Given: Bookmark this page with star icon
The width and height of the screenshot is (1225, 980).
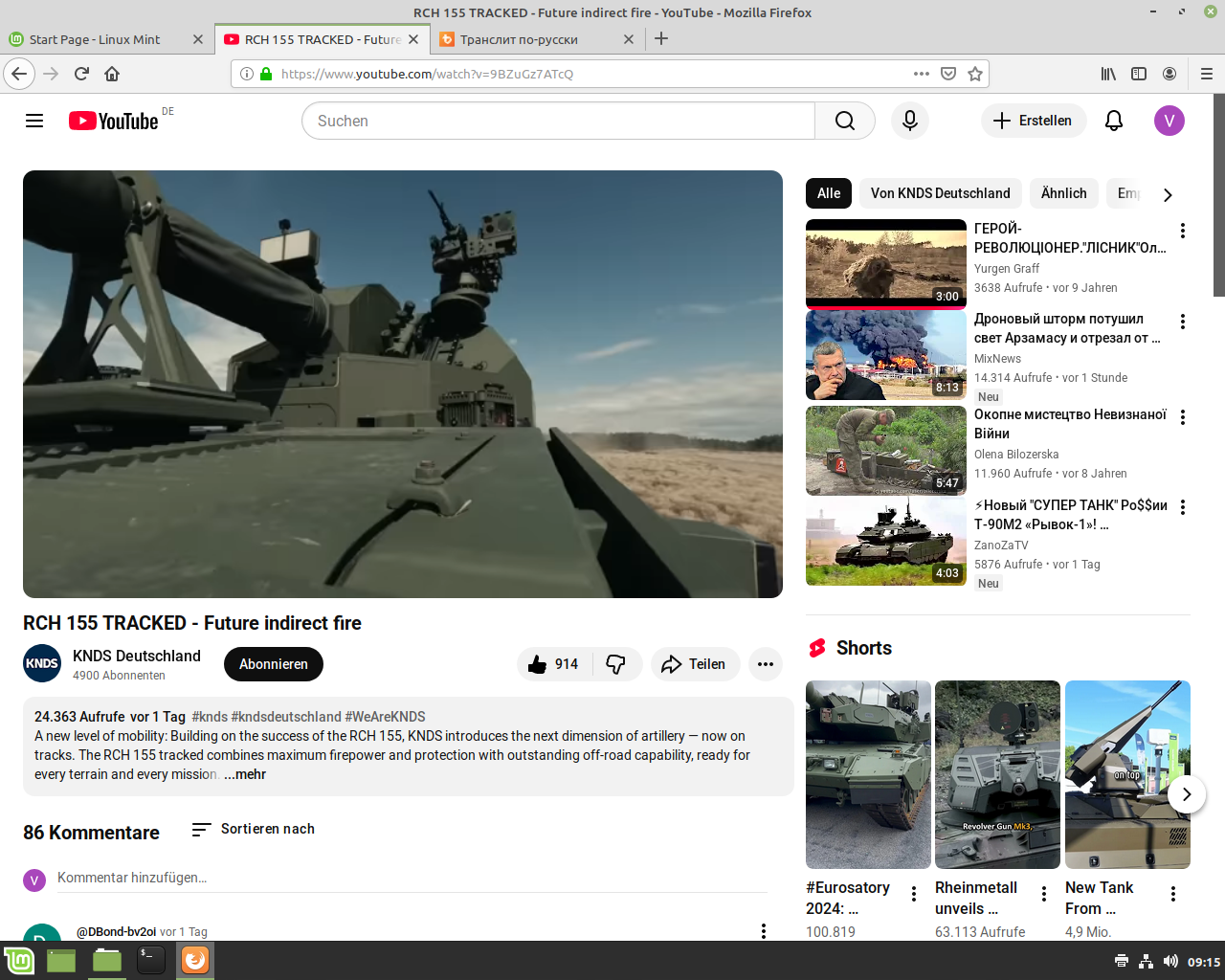Looking at the screenshot, I should [975, 74].
